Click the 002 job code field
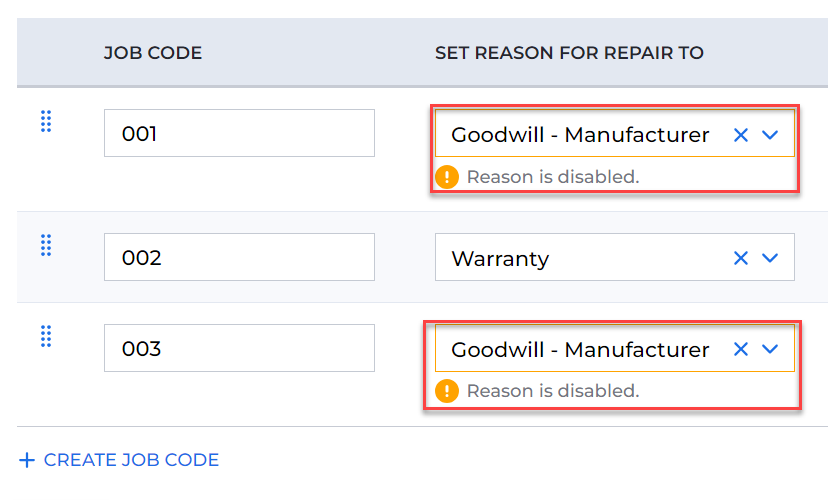The image size is (828, 500). point(239,257)
